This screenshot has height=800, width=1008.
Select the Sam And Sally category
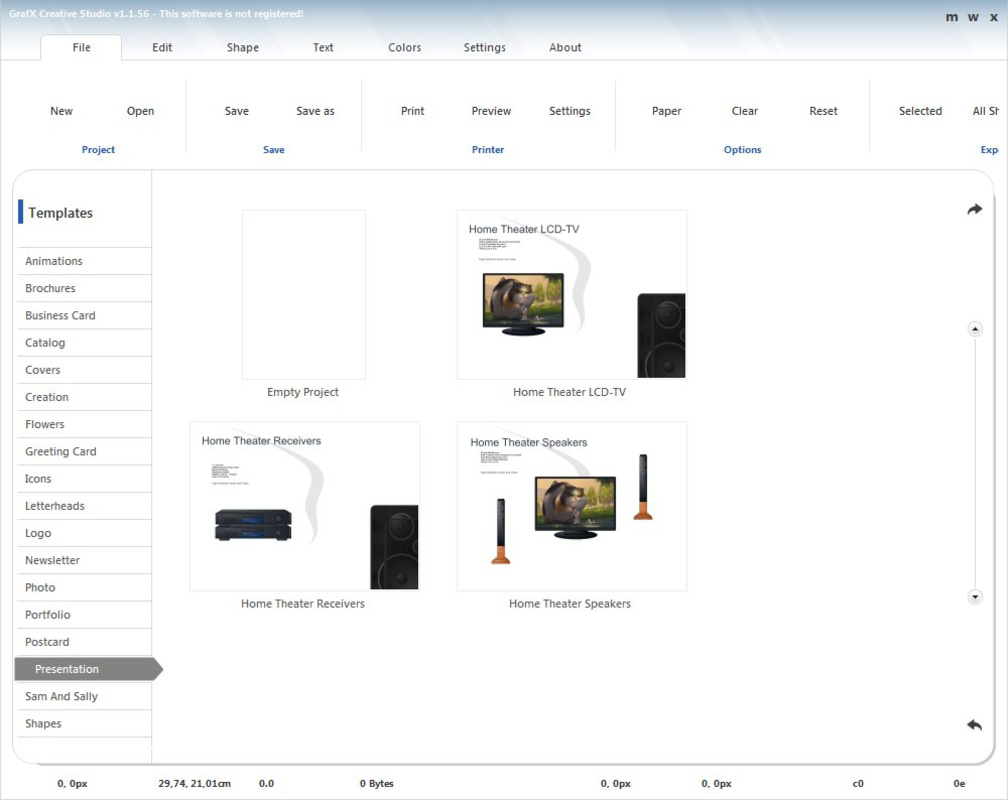tap(84, 696)
